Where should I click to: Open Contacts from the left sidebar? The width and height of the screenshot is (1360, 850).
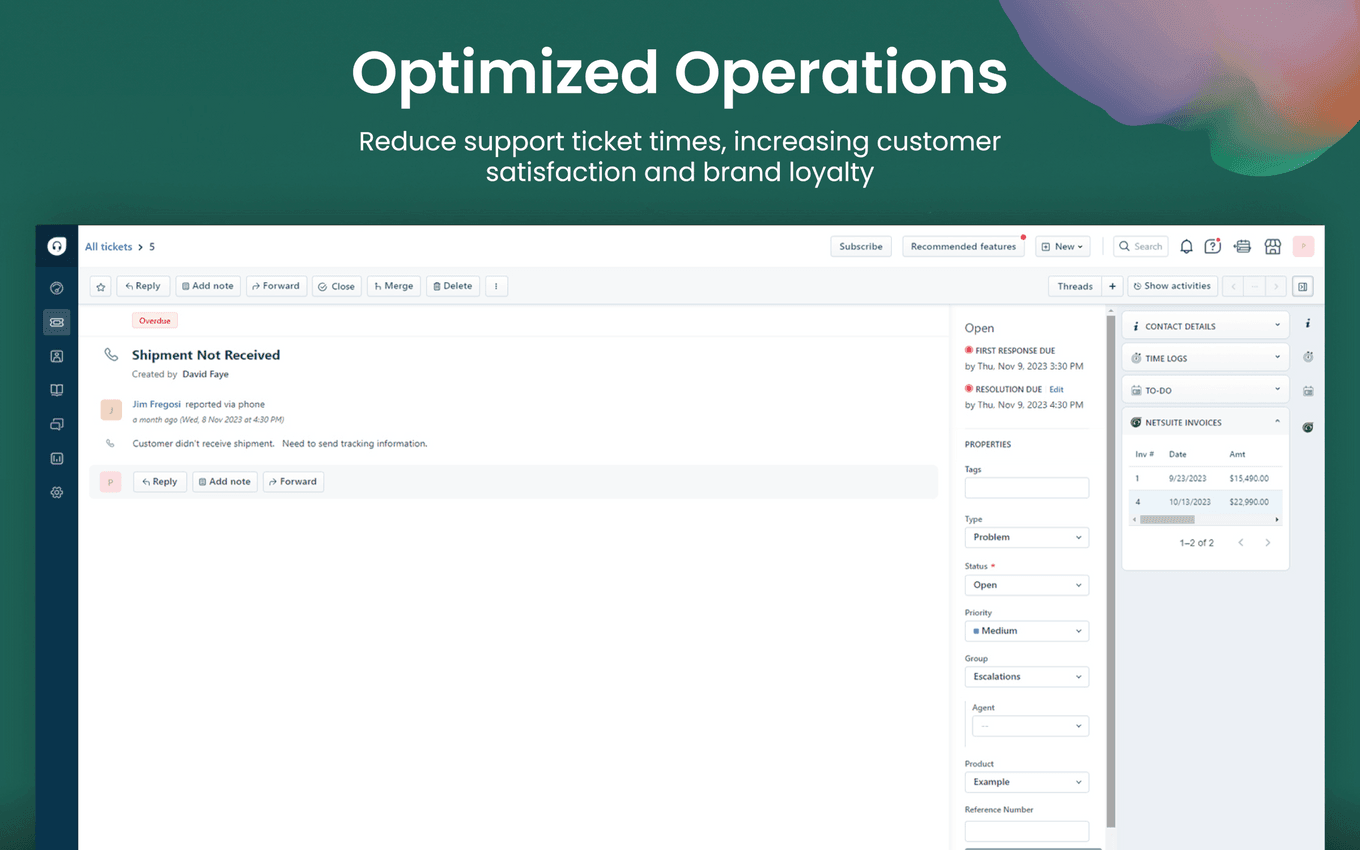57,356
